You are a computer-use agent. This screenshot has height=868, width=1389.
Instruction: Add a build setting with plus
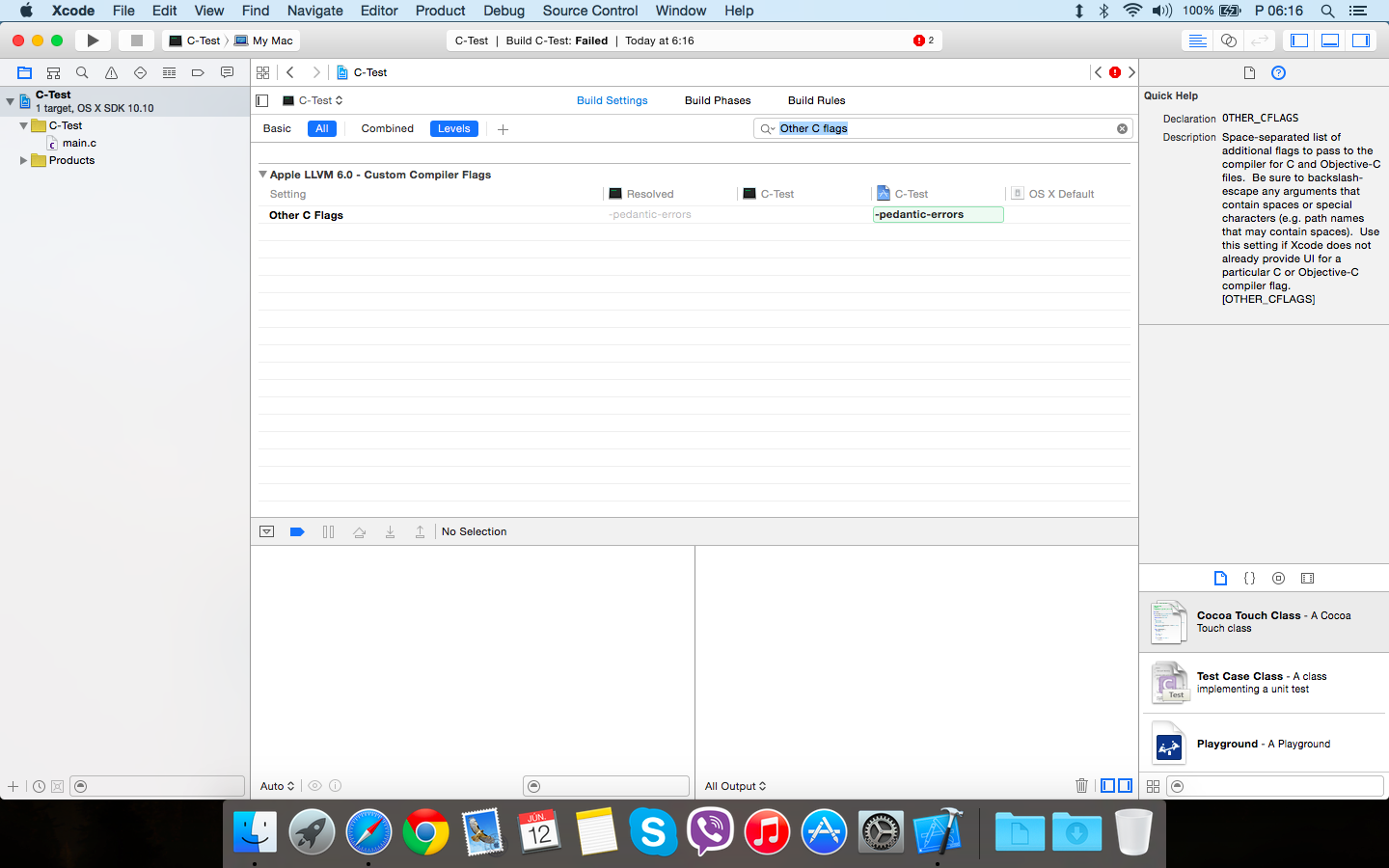point(503,129)
